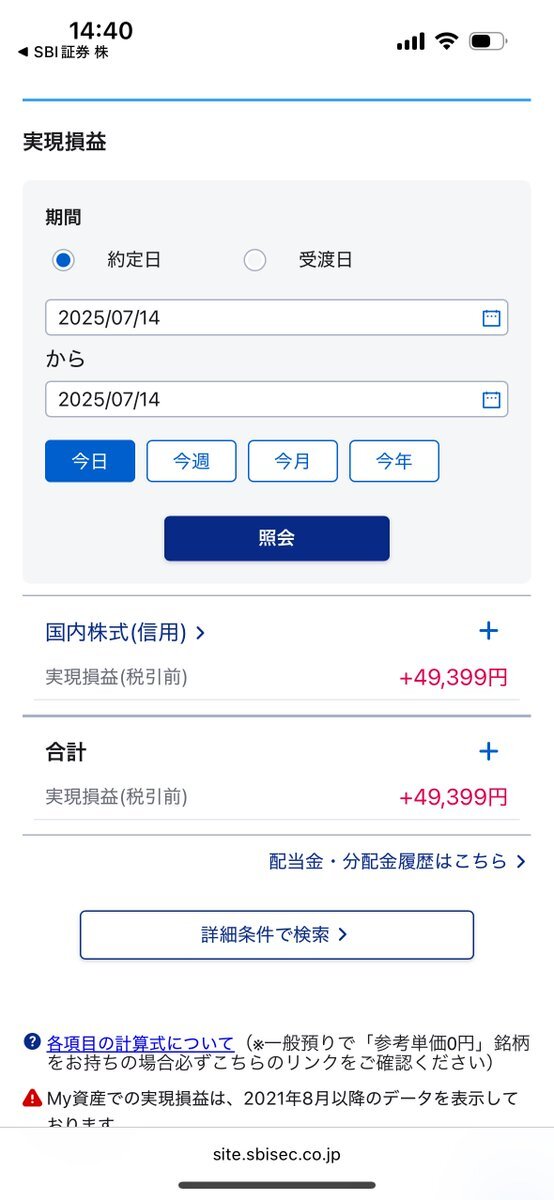The width and height of the screenshot is (554, 1200).
Task: Open 配当金・分配金履歴はこちら link
Action: [x=397, y=861]
